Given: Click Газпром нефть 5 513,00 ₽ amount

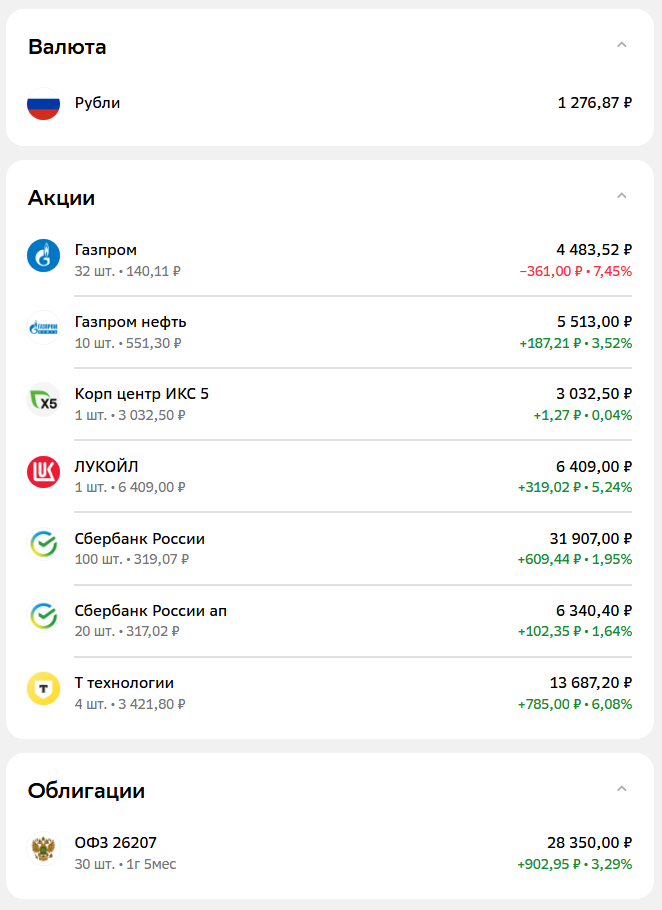Looking at the screenshot, I should [594, 322].
